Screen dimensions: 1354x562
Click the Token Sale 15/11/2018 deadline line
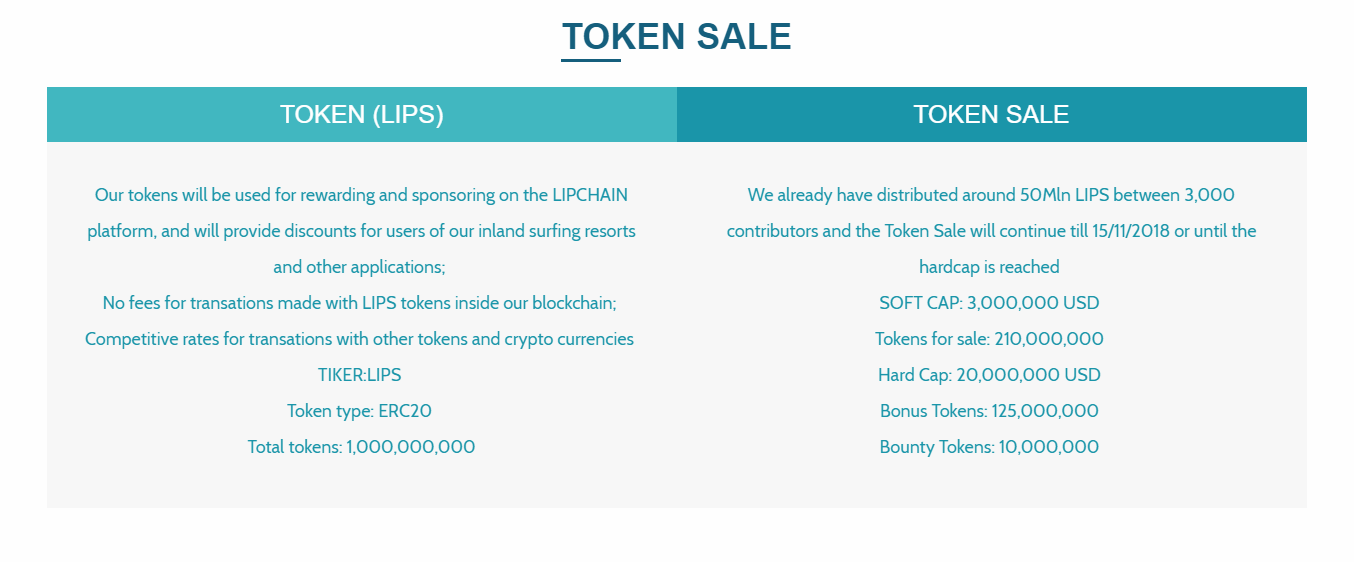point(991,231)
